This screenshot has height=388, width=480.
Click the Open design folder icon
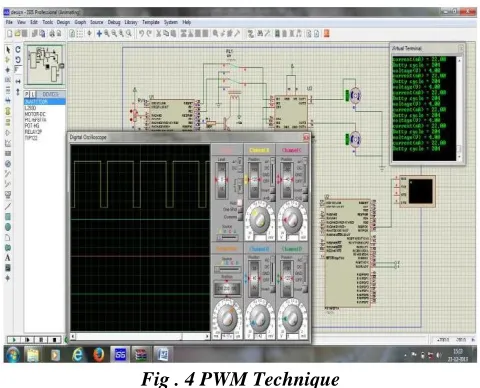click(17, 33)
